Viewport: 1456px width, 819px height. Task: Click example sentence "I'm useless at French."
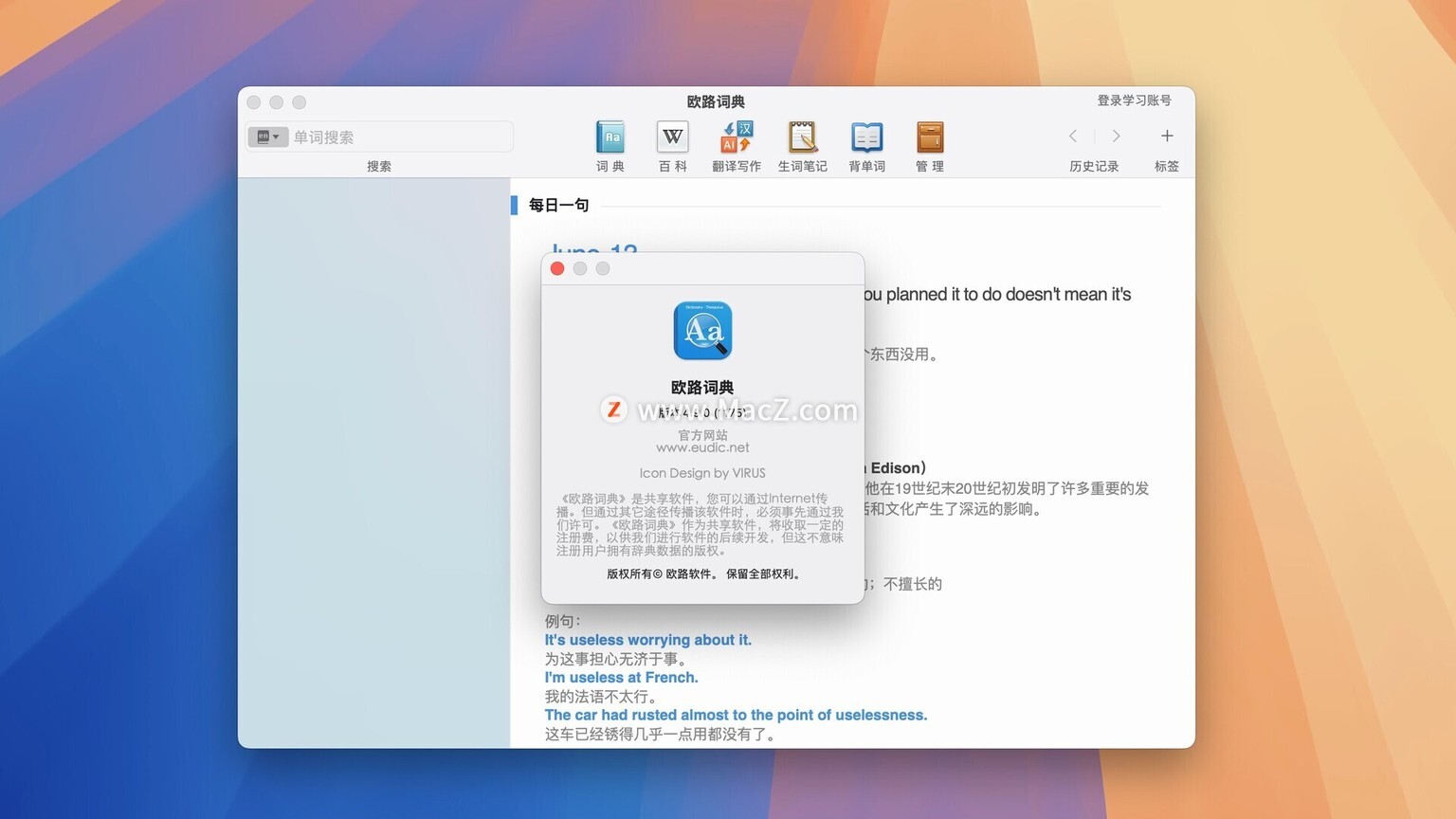621,678
